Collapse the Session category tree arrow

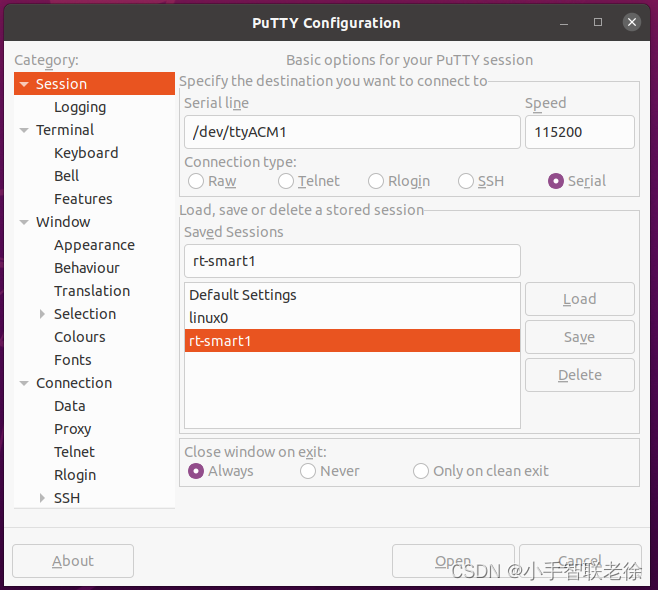[24, 85]
